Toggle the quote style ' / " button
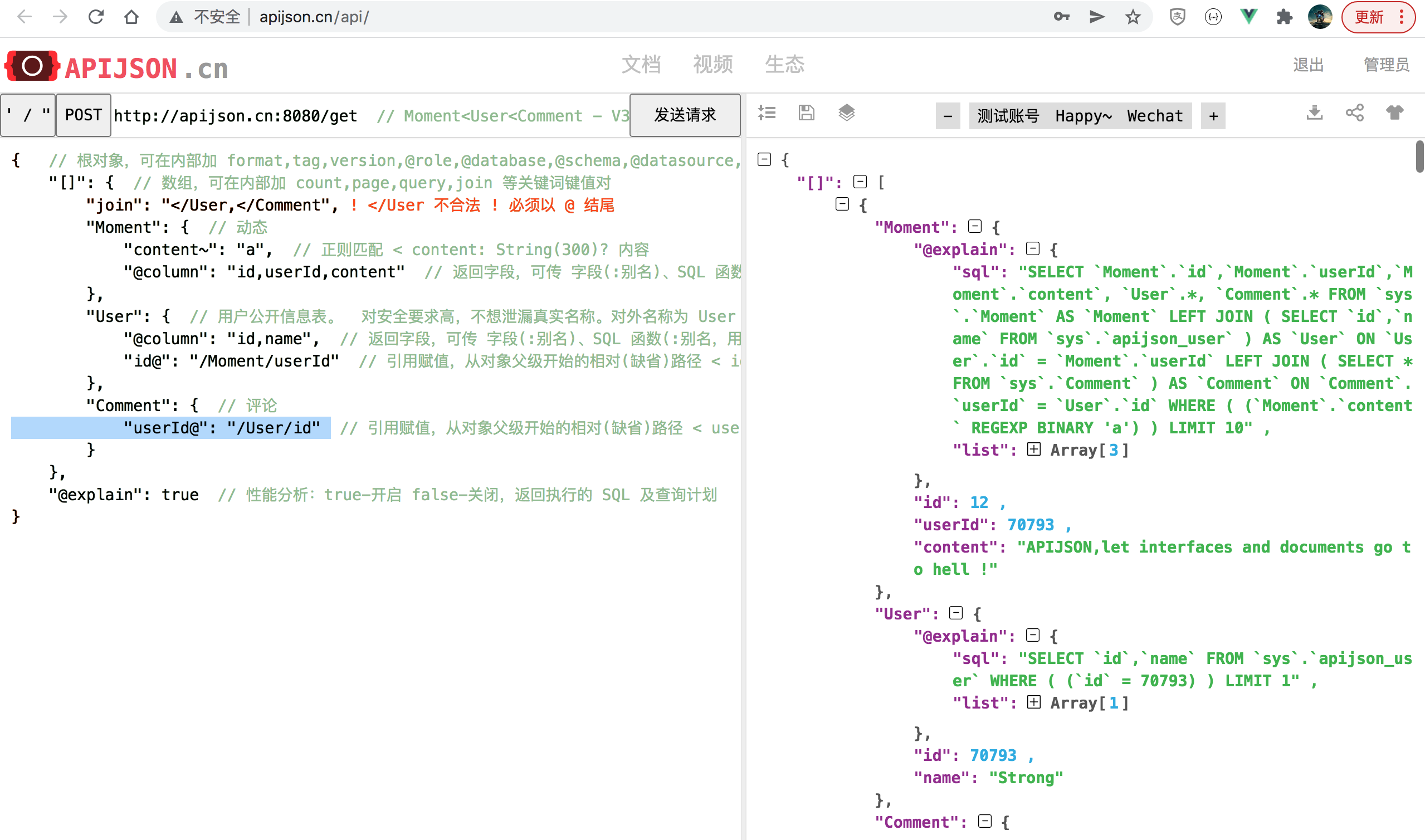 tap(28, 115)
